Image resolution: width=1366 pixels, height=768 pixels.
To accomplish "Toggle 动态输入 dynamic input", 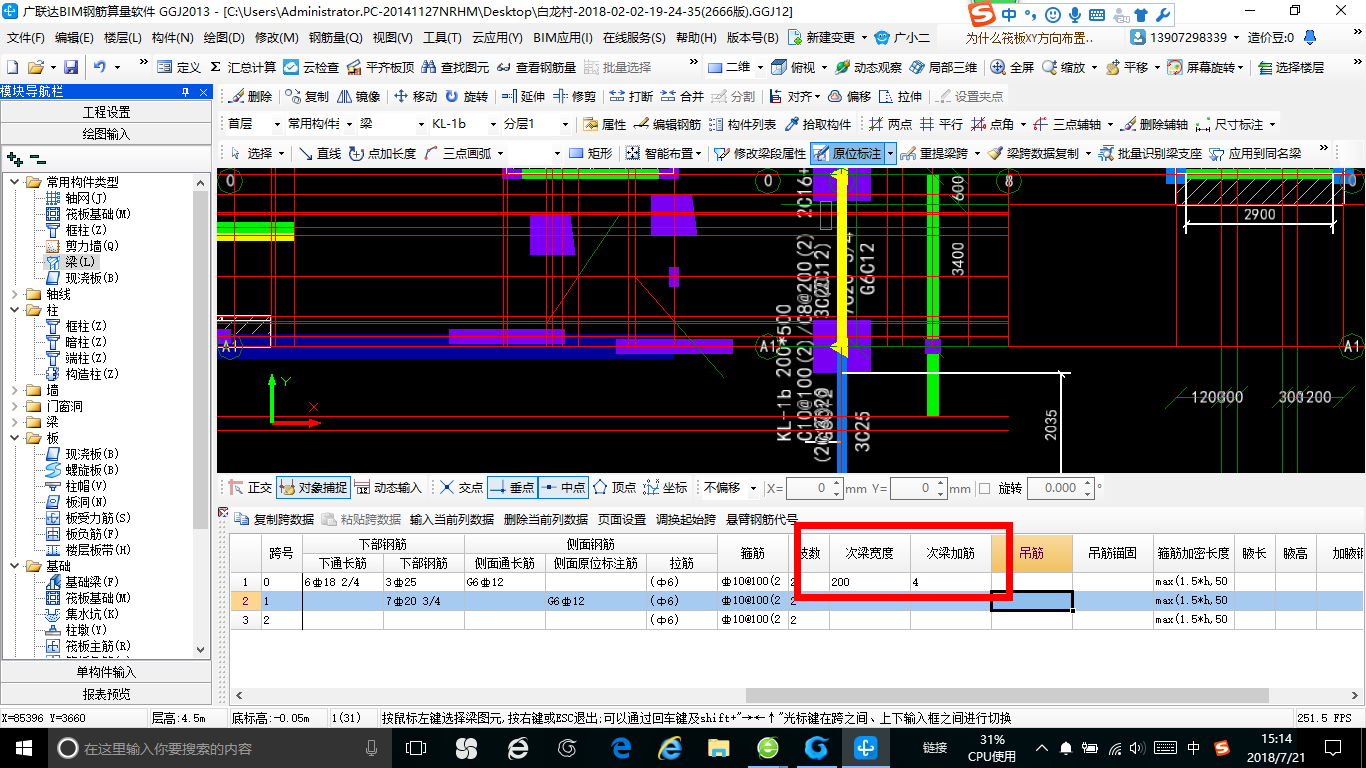I will pyautogui.click(x=388, y=487).
